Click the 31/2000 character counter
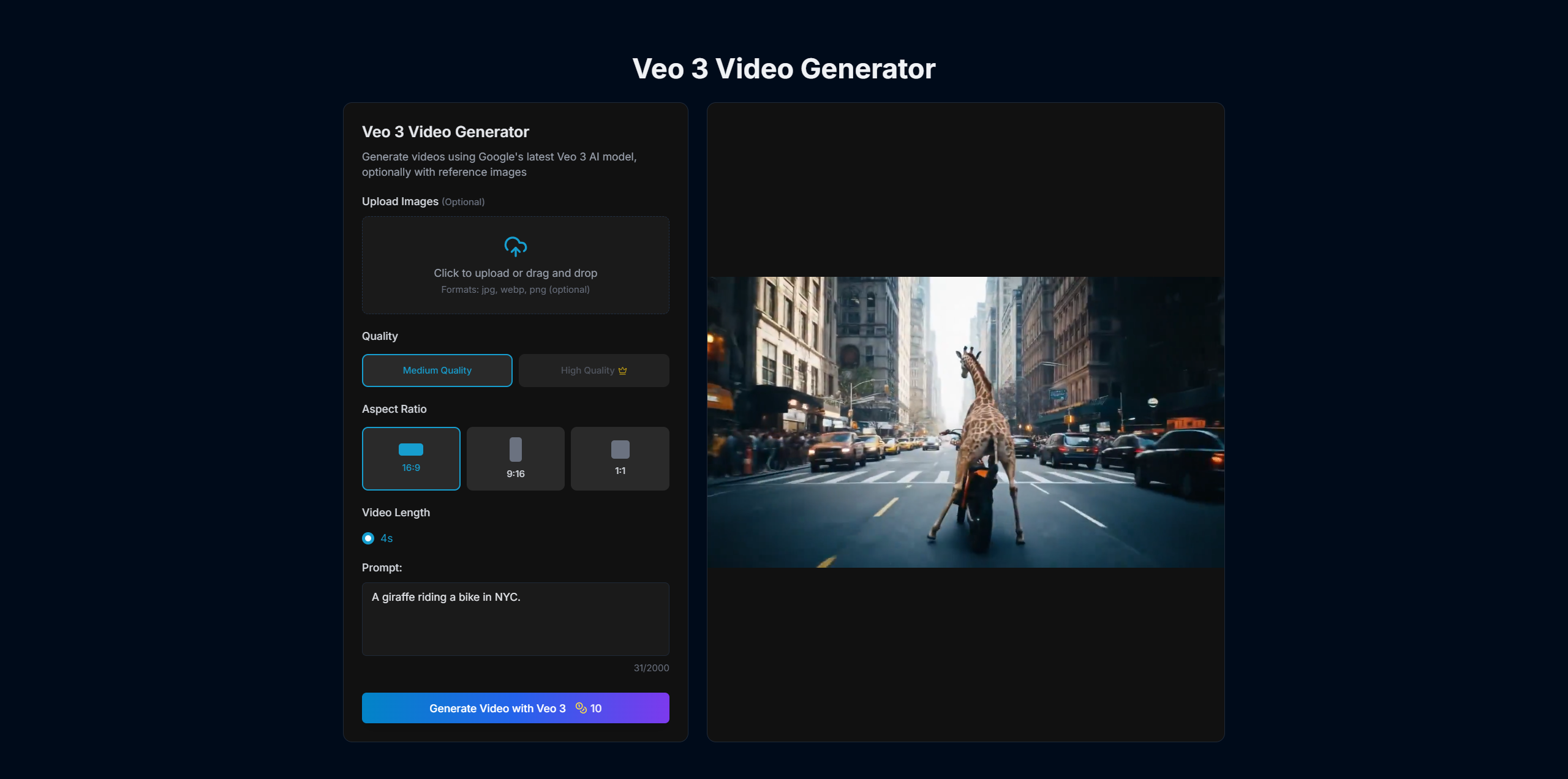The height and width of the screenshot is (779, 1568). pos(651,668)
